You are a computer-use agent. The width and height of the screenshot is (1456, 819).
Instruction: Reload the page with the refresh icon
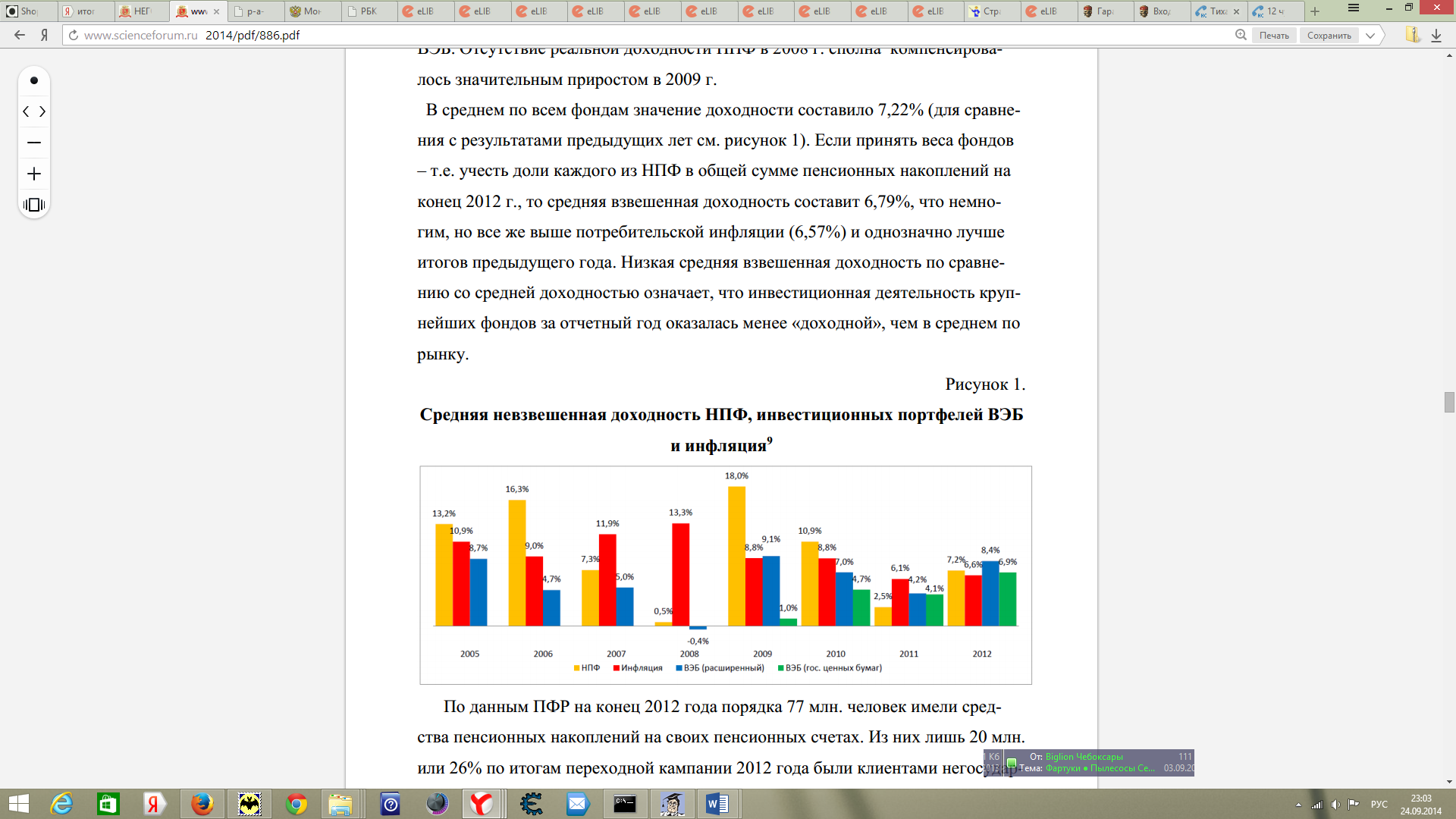74,35
